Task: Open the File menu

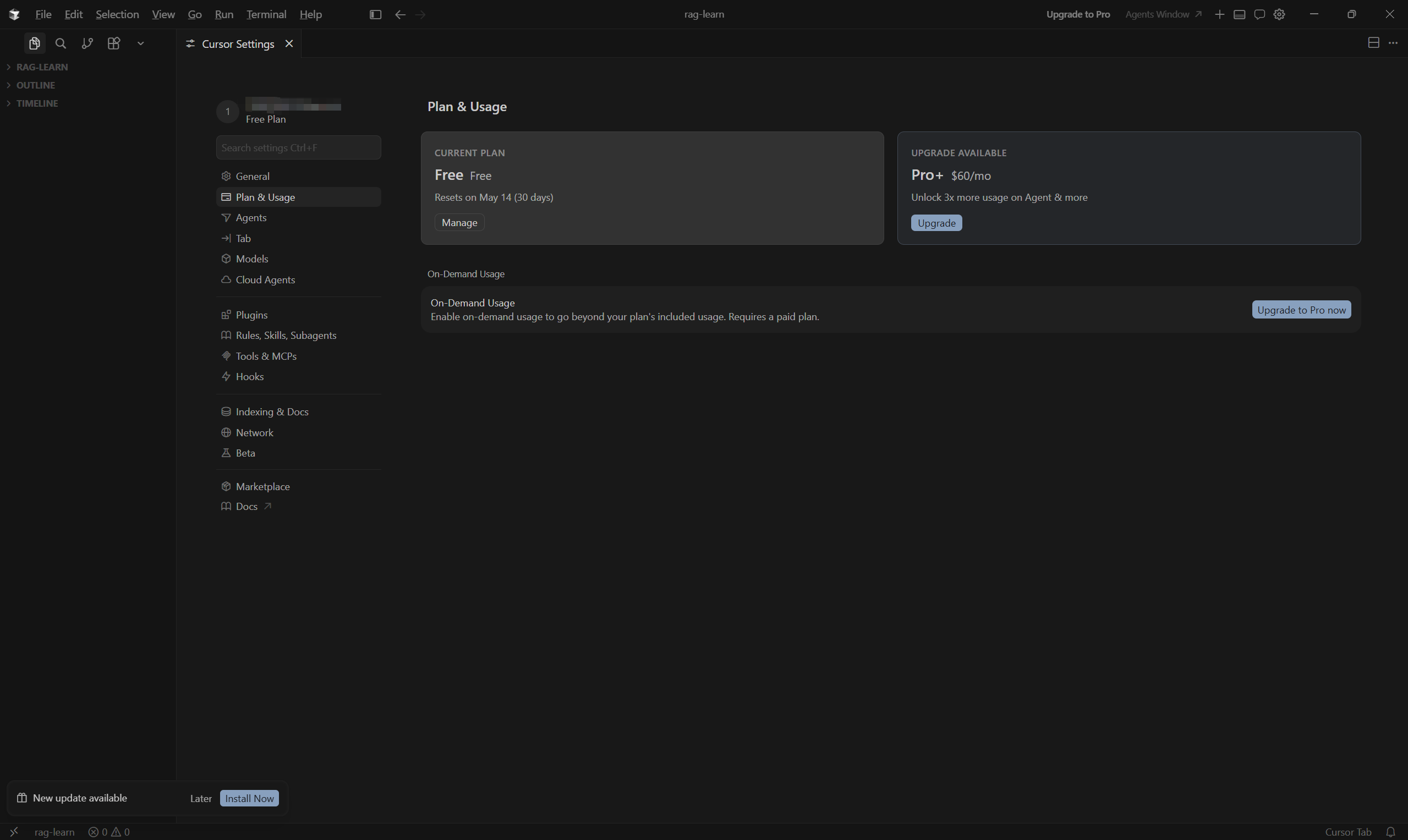Action: point(43,15)
